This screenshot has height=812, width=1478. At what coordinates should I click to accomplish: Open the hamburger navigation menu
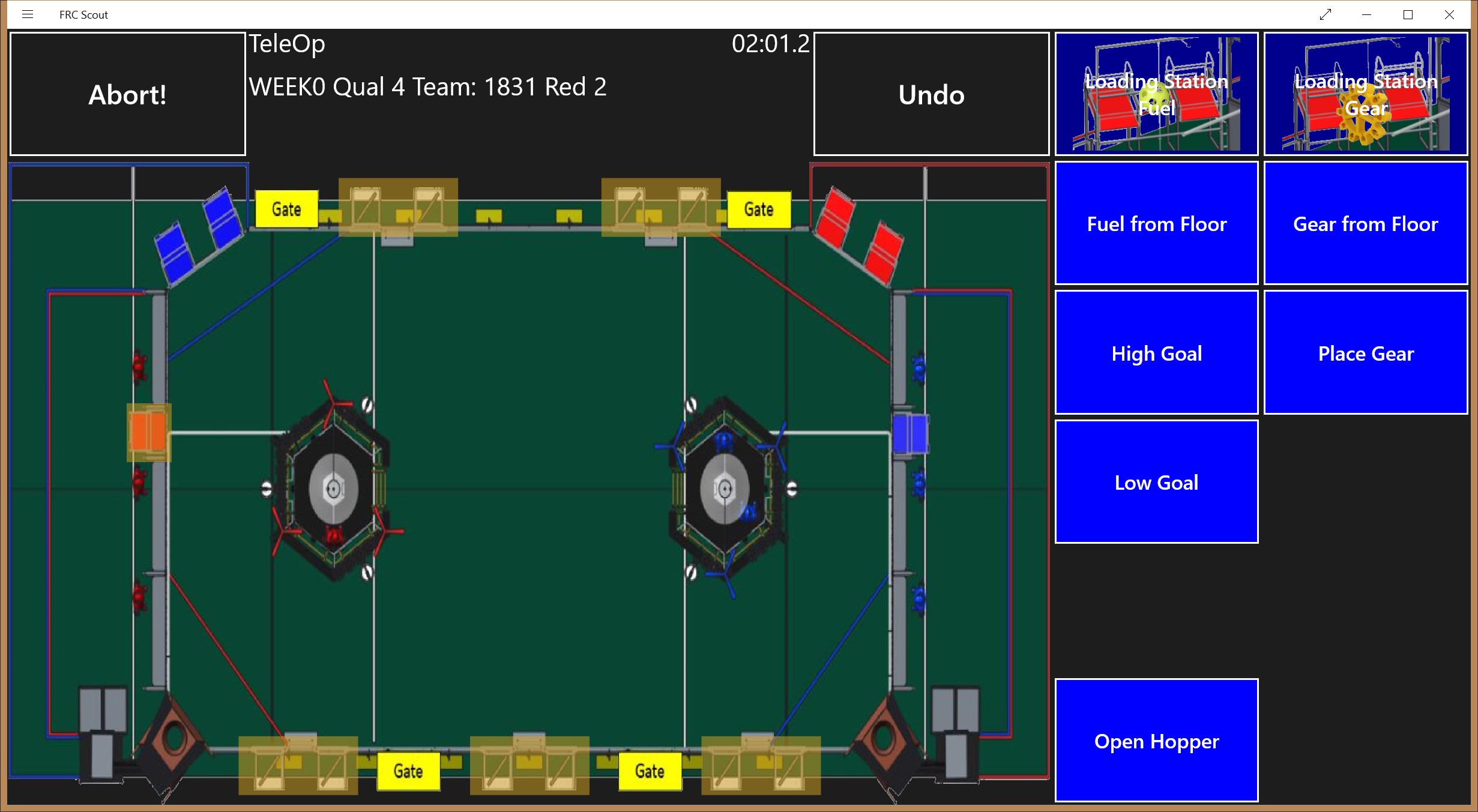[x=27, y=14]
